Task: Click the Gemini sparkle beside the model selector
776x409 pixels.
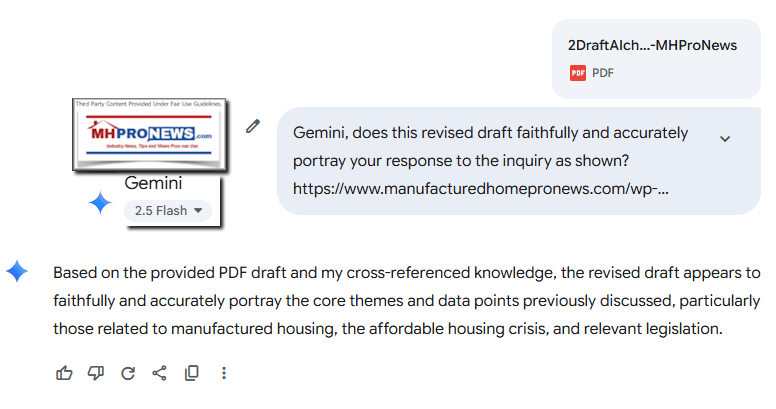Action: (x=100, y=203)
